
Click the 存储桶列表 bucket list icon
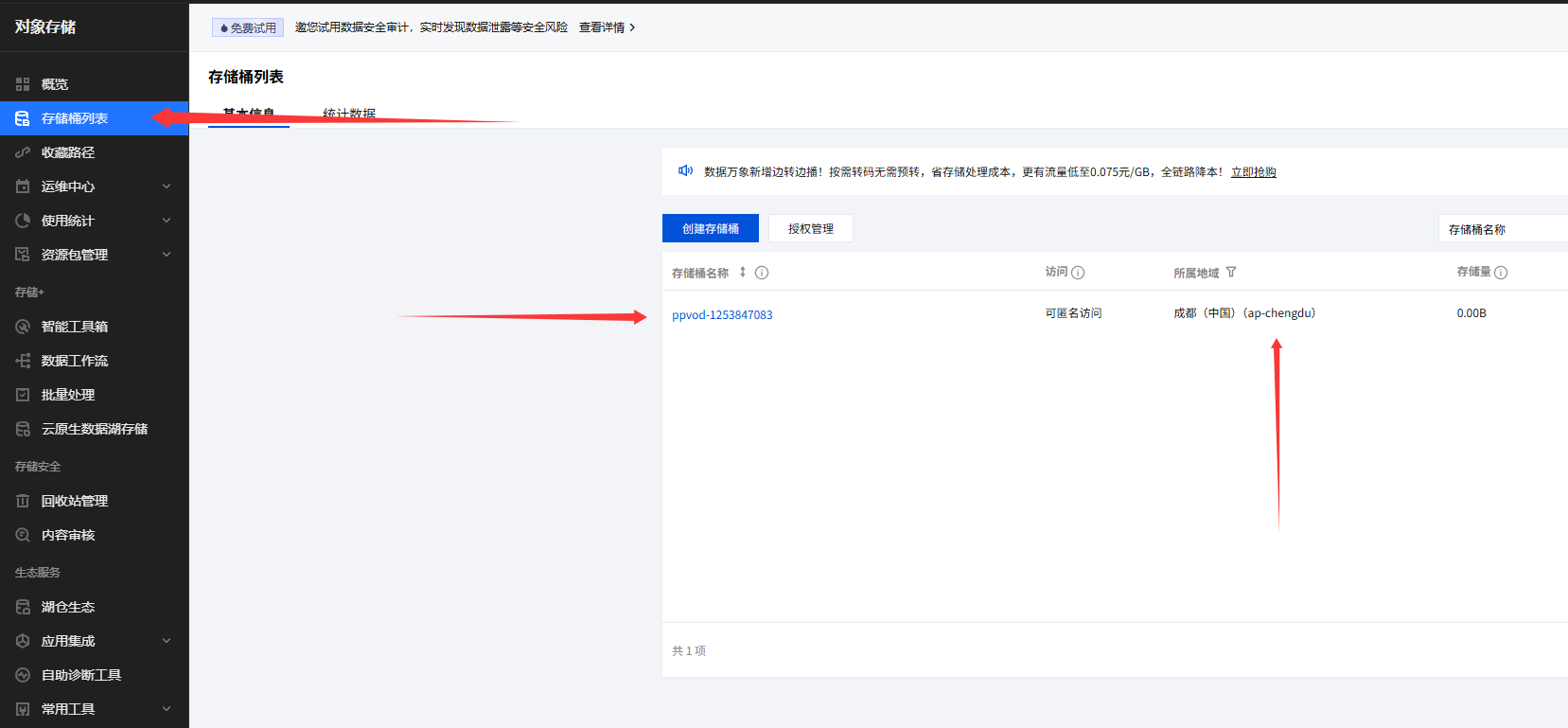(23, 118)
